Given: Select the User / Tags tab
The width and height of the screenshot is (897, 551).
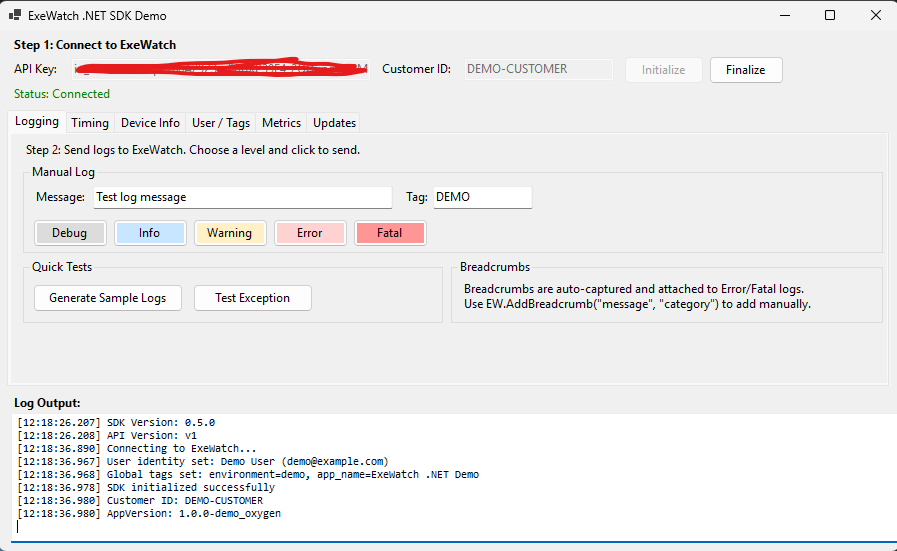Looking at the screenshot, I should [x=221, y=123].
